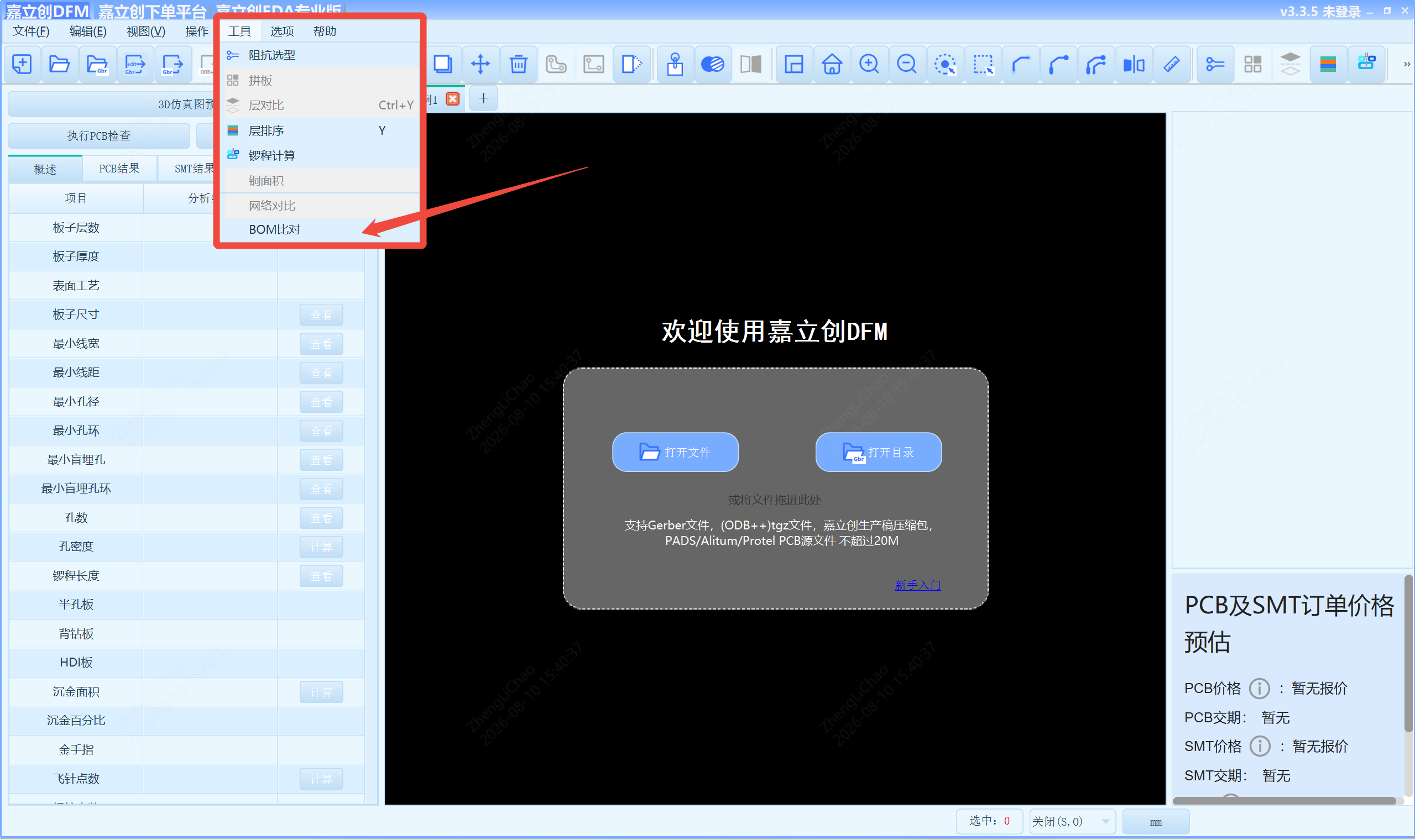1415x840 pixels.
Task: Click the striped circle toolbar icon
Action: coord(712,64)
